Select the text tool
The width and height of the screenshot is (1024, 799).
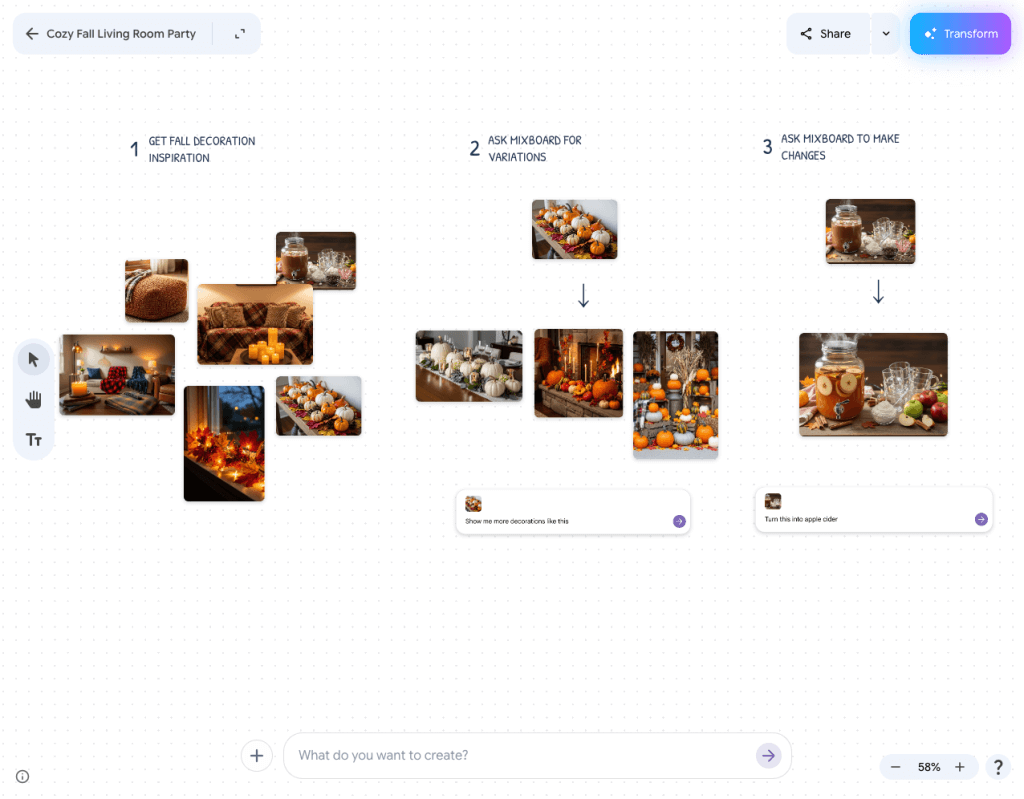[33, 438]
